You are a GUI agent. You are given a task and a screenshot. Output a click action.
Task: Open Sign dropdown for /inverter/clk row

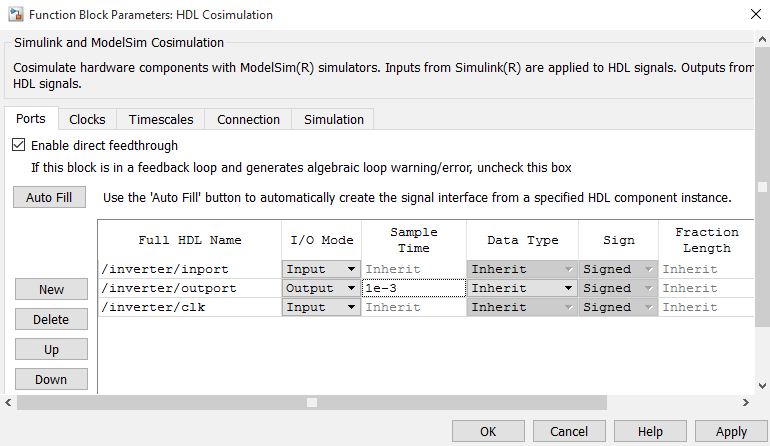pos(618,307)
